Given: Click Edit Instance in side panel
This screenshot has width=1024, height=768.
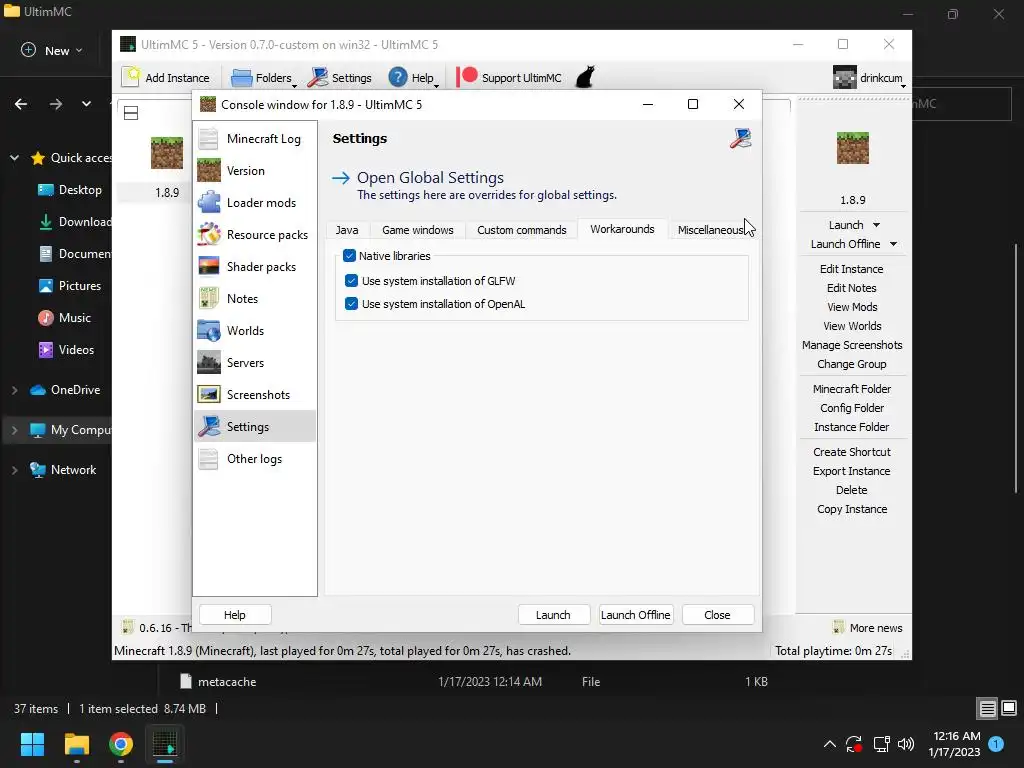Looking at the screenshot, I should tap(851, 269).
